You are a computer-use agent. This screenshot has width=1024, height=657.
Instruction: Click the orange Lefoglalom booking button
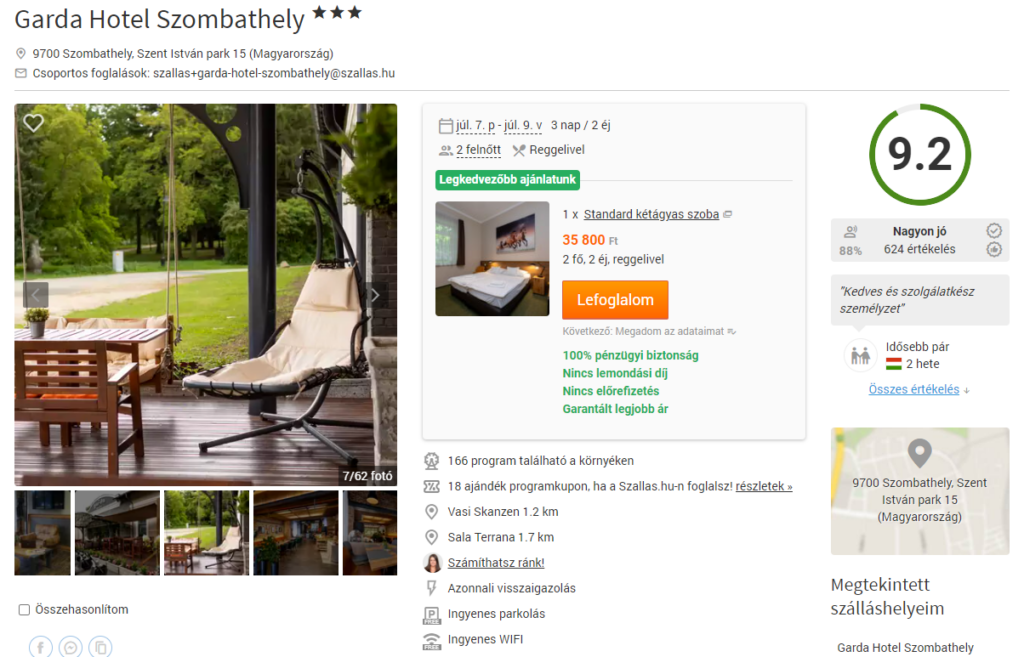pos(615,300)
